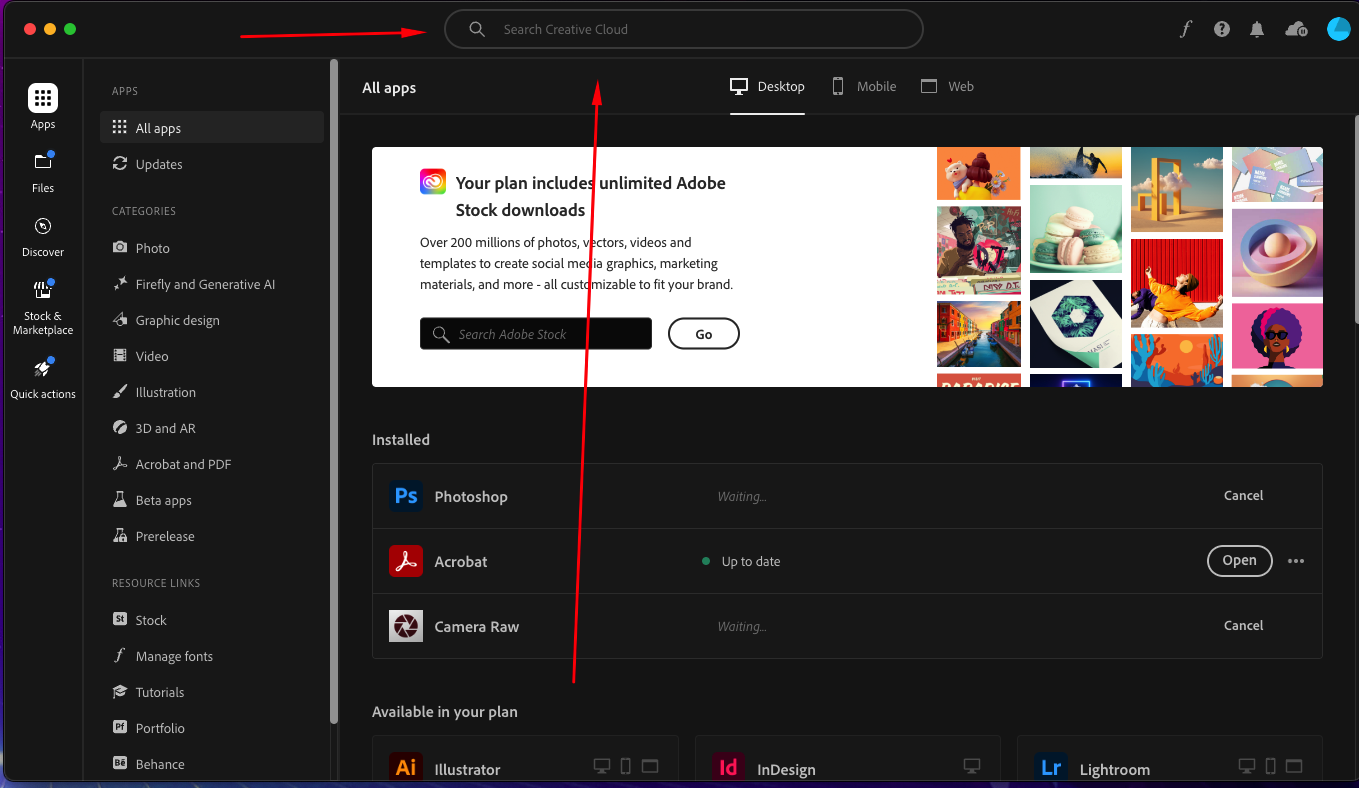Open Quick actions rocket icon
This screenshot has height=788, width=1359.
[x=43, y=367]
